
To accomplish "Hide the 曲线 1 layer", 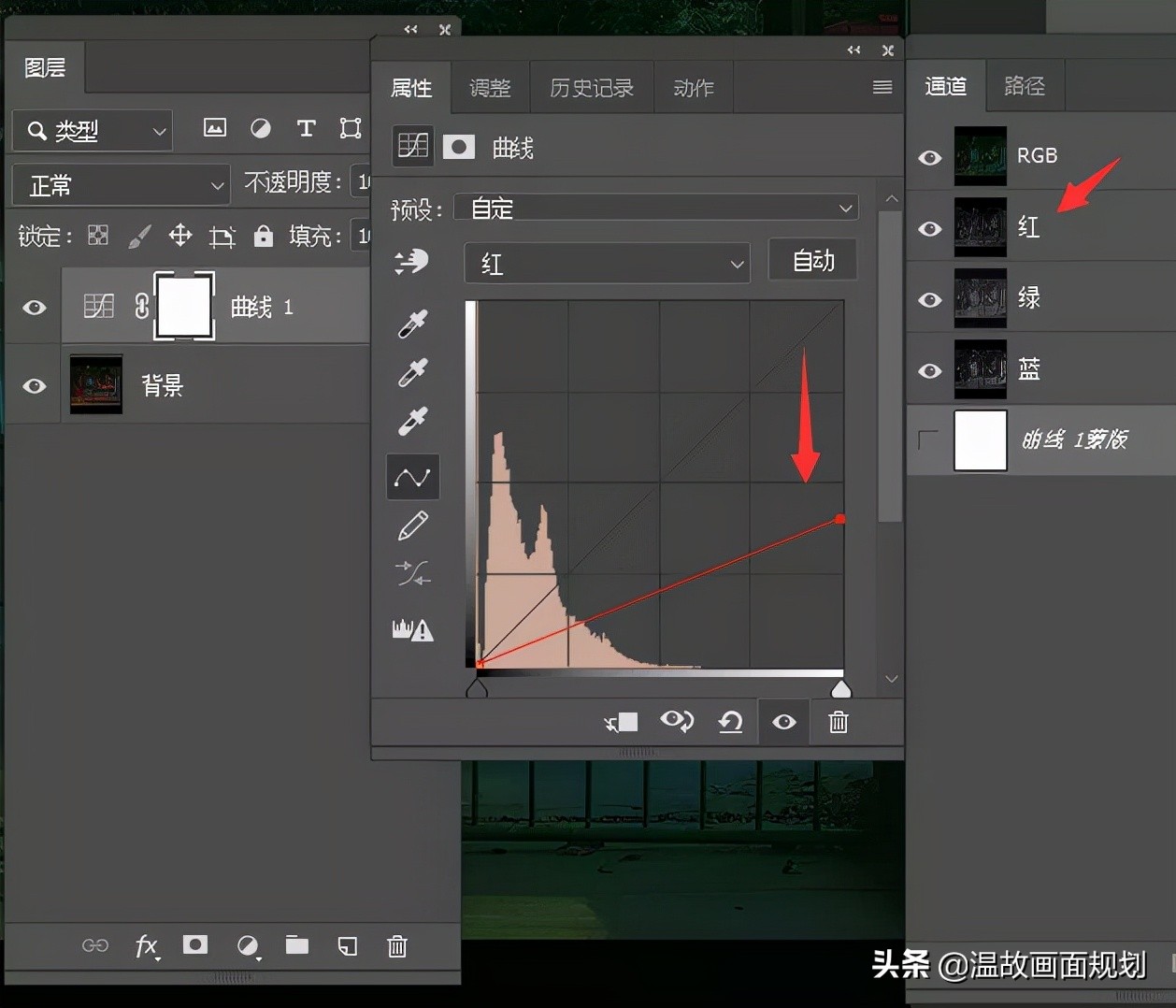I will pyautogui.click(x=35, y=307).
